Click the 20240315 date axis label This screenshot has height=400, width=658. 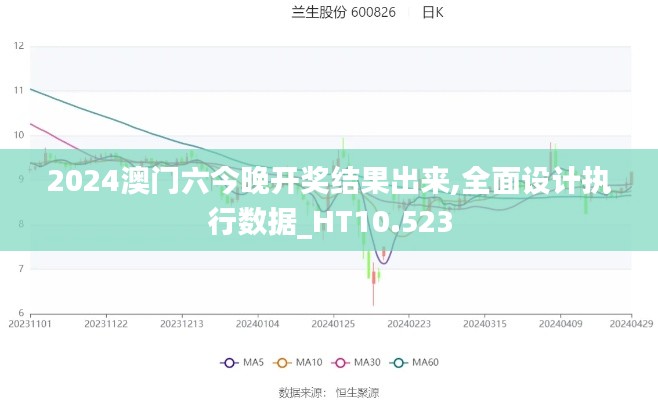pos(485,324)
